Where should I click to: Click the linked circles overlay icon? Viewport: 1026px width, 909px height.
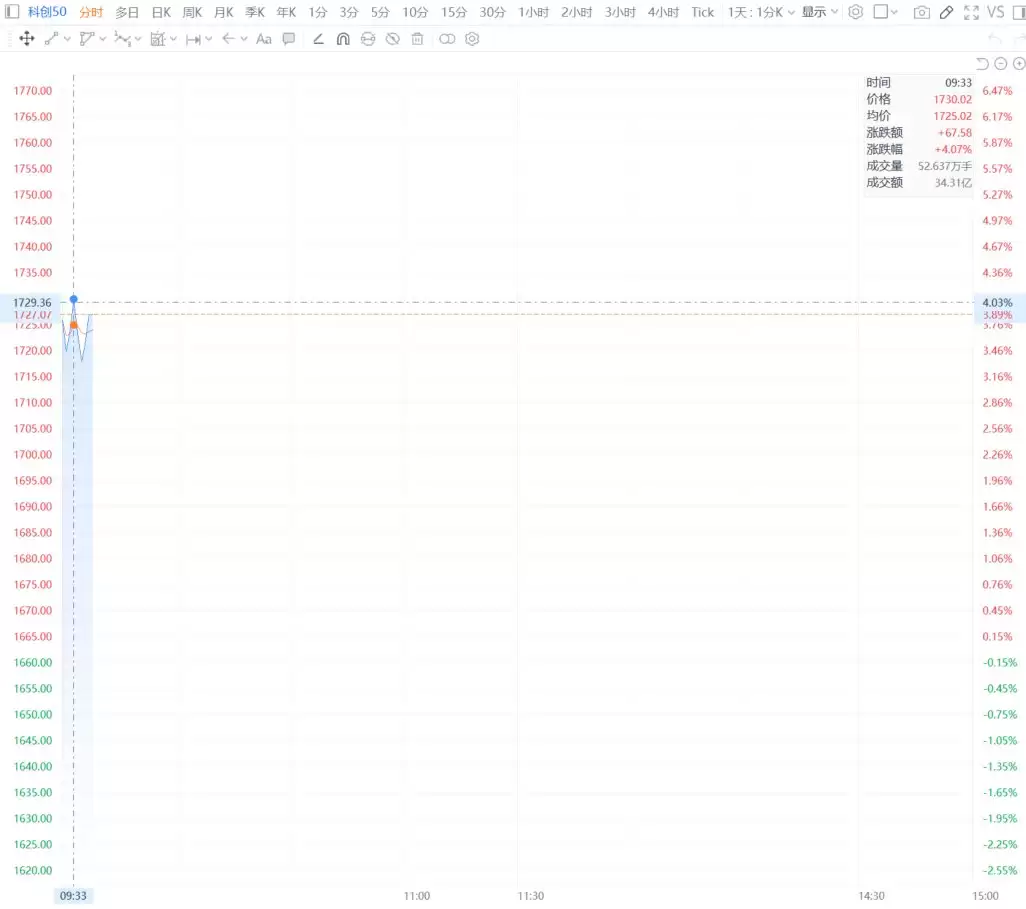coord(447,39)
